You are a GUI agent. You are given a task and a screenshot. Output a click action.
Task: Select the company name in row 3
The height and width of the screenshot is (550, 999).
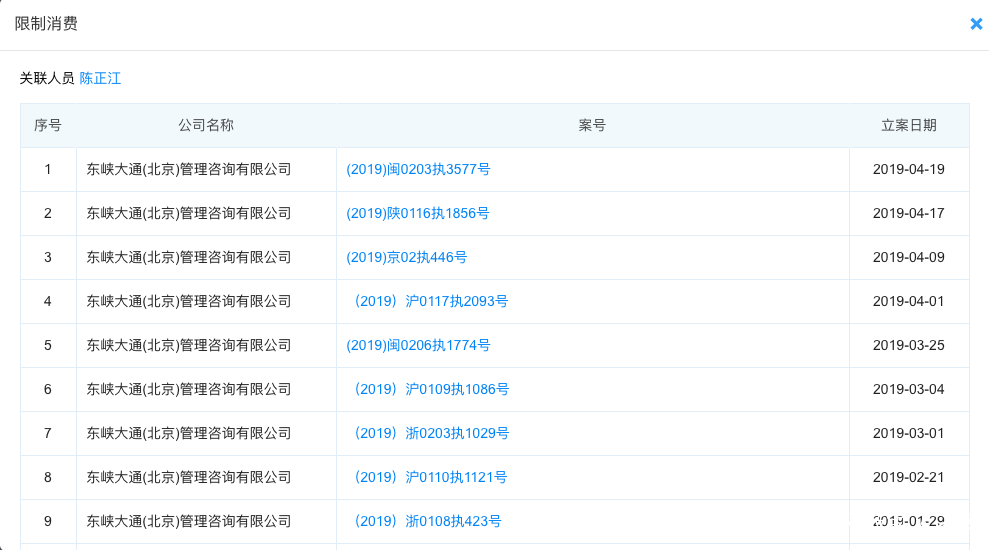pos(189,257)
